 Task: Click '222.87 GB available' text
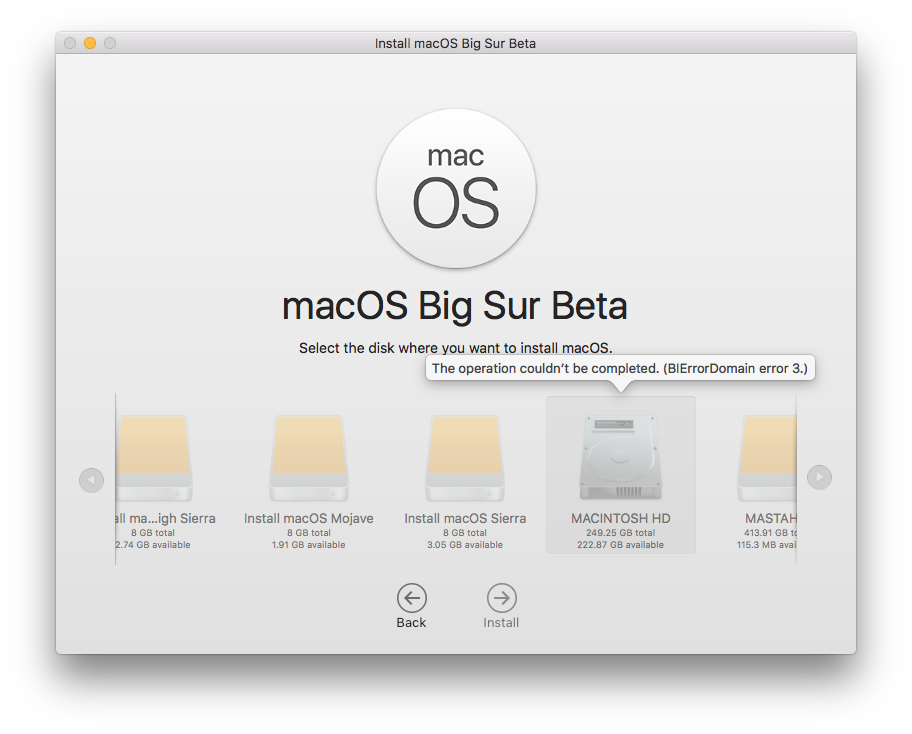pos(621,545)
